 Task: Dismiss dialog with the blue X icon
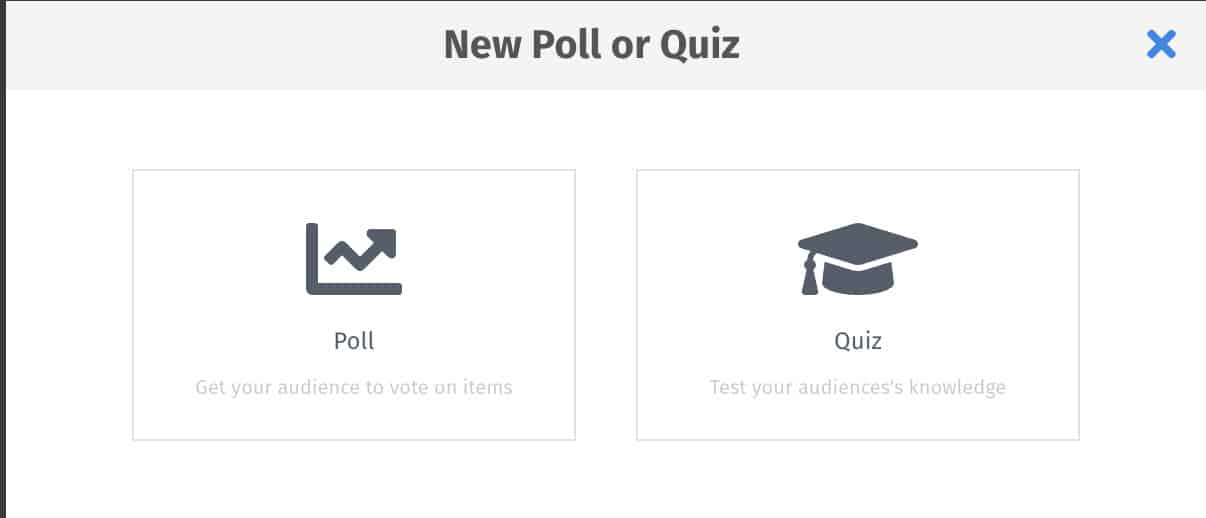click(x=1161, y=44)
